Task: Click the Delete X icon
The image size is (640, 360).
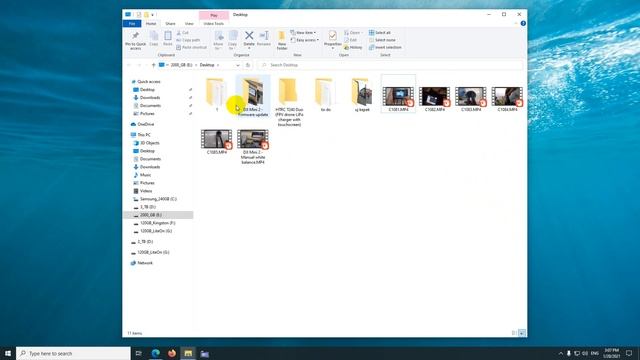Action: pyautogui.click(x=249, y=36)
